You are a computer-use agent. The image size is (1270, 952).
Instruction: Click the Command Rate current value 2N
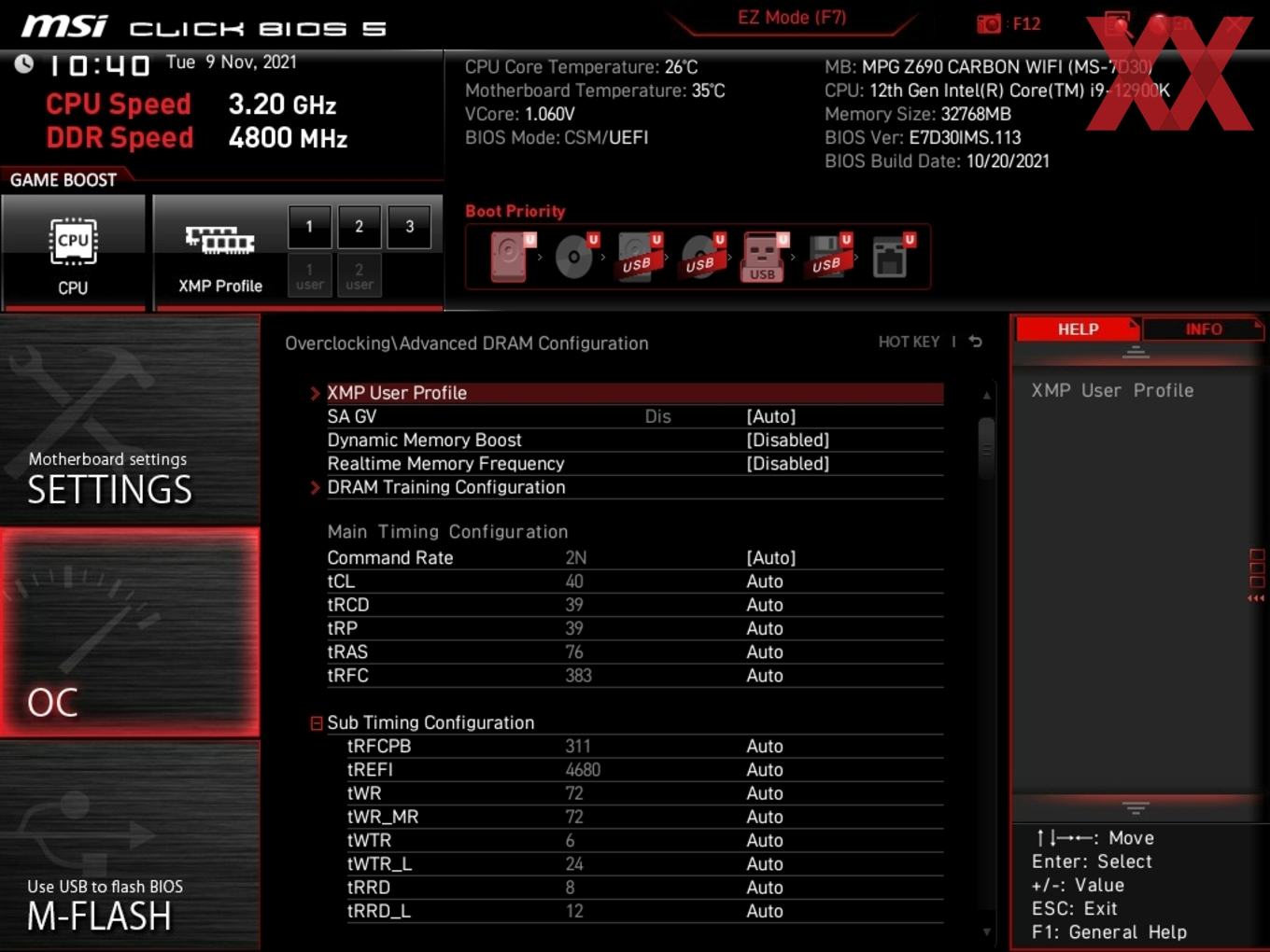pos(575,558)
